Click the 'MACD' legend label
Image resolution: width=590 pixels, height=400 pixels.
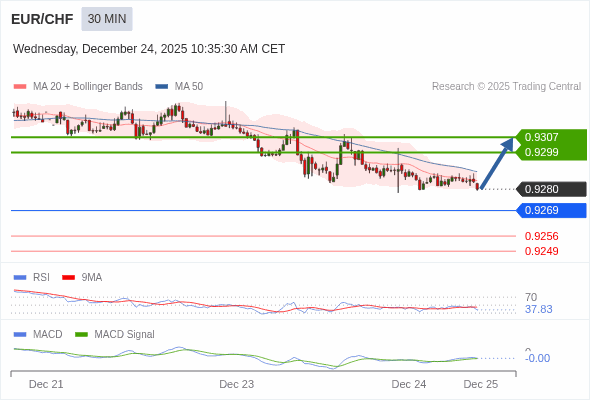tap(48, 335)
